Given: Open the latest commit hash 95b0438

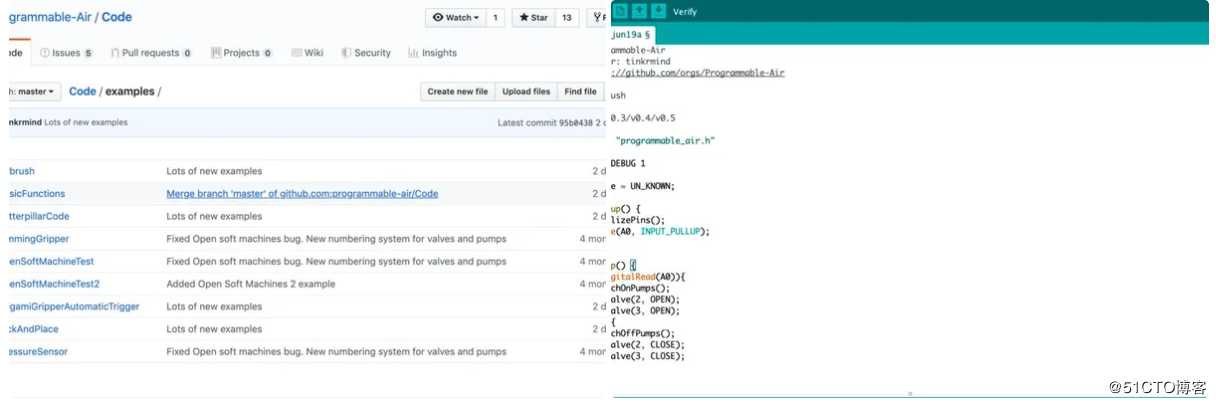Looking at the screenshot, I should coord(578,123).
